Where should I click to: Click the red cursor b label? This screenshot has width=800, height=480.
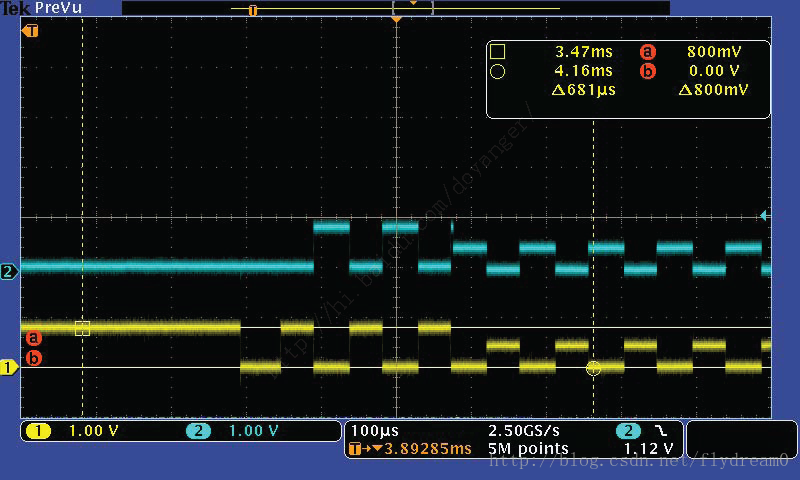(34, 358)
